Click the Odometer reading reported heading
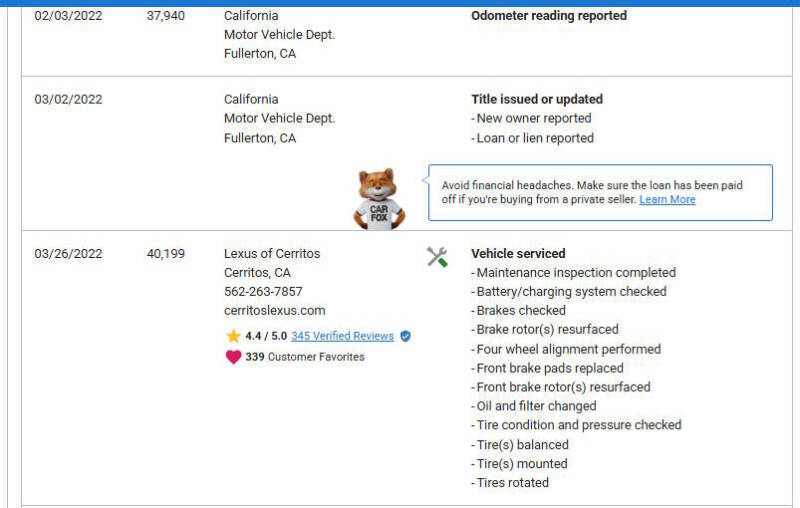Screen dimensions: 800x508 point(549,16)
